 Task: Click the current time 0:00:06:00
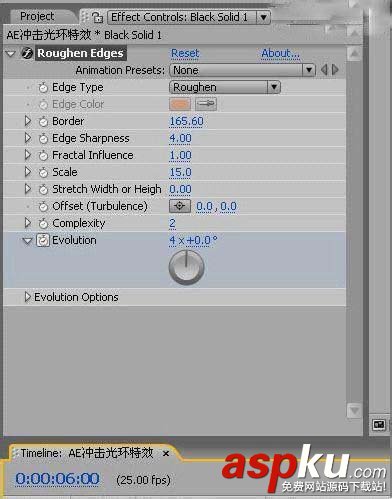[57, 479]
